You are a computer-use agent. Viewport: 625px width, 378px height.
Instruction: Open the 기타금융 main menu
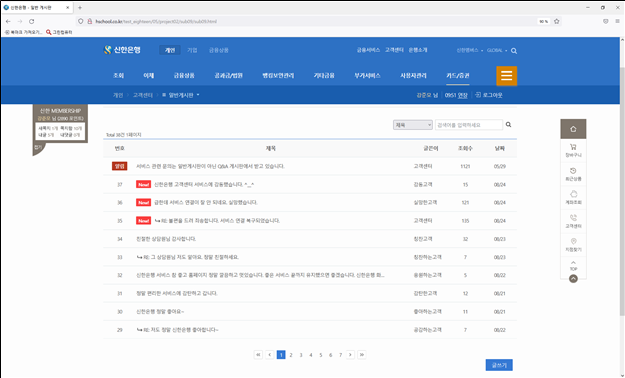(x=324, y=75)
